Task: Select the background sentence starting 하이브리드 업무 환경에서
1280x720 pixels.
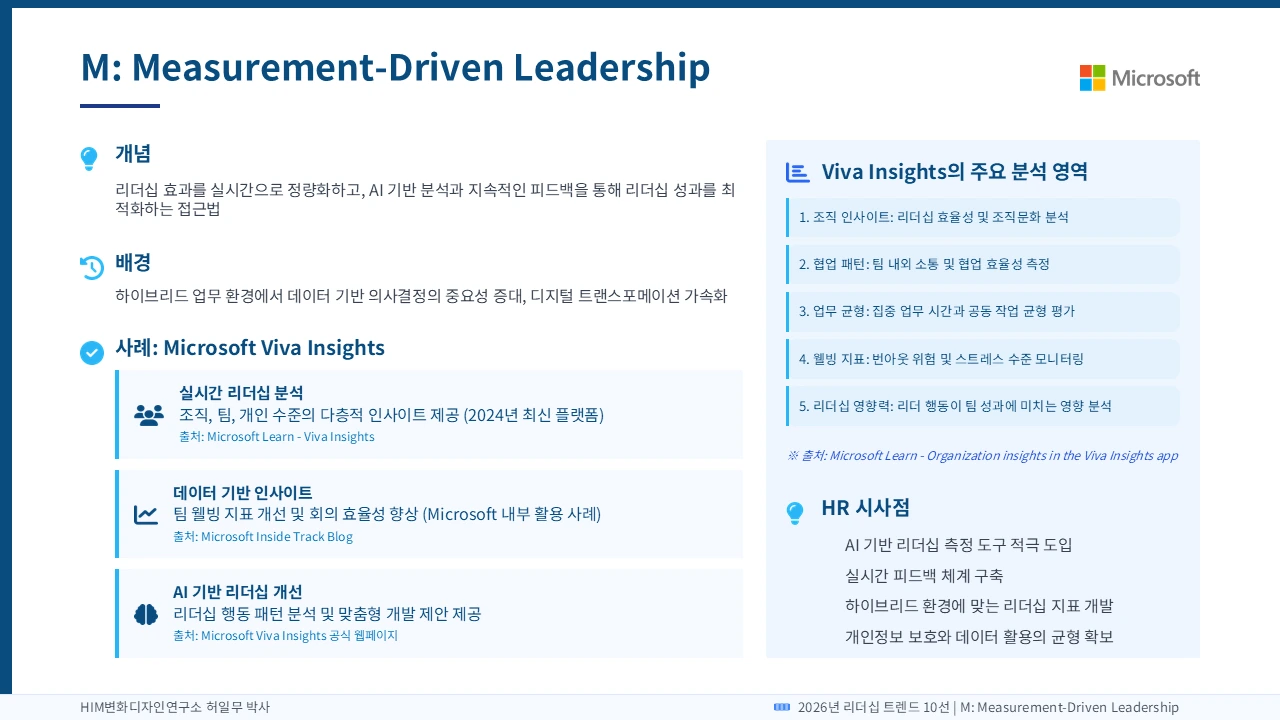Action: (421, 296)
